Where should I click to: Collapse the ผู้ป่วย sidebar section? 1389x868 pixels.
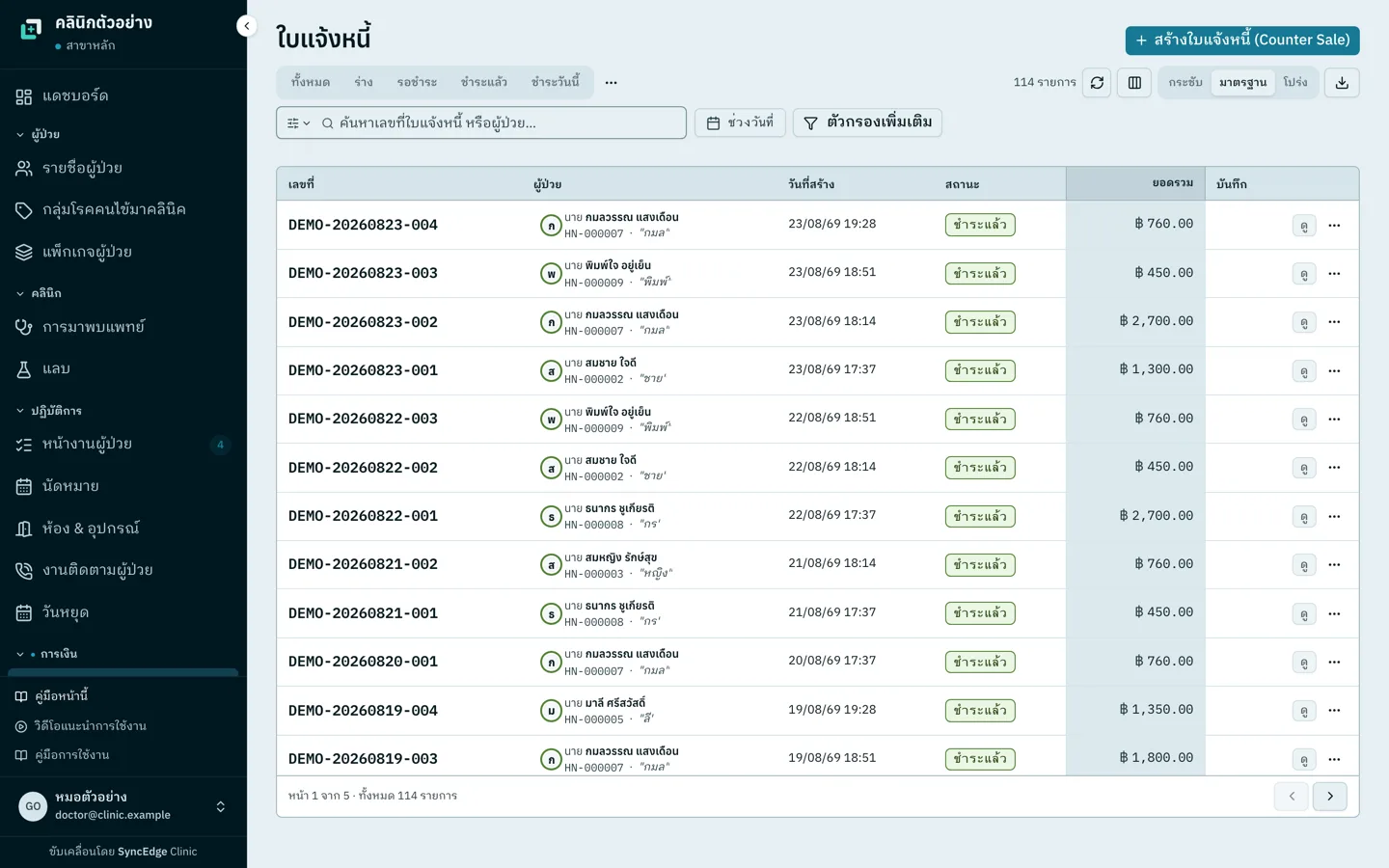pos(39,135)
